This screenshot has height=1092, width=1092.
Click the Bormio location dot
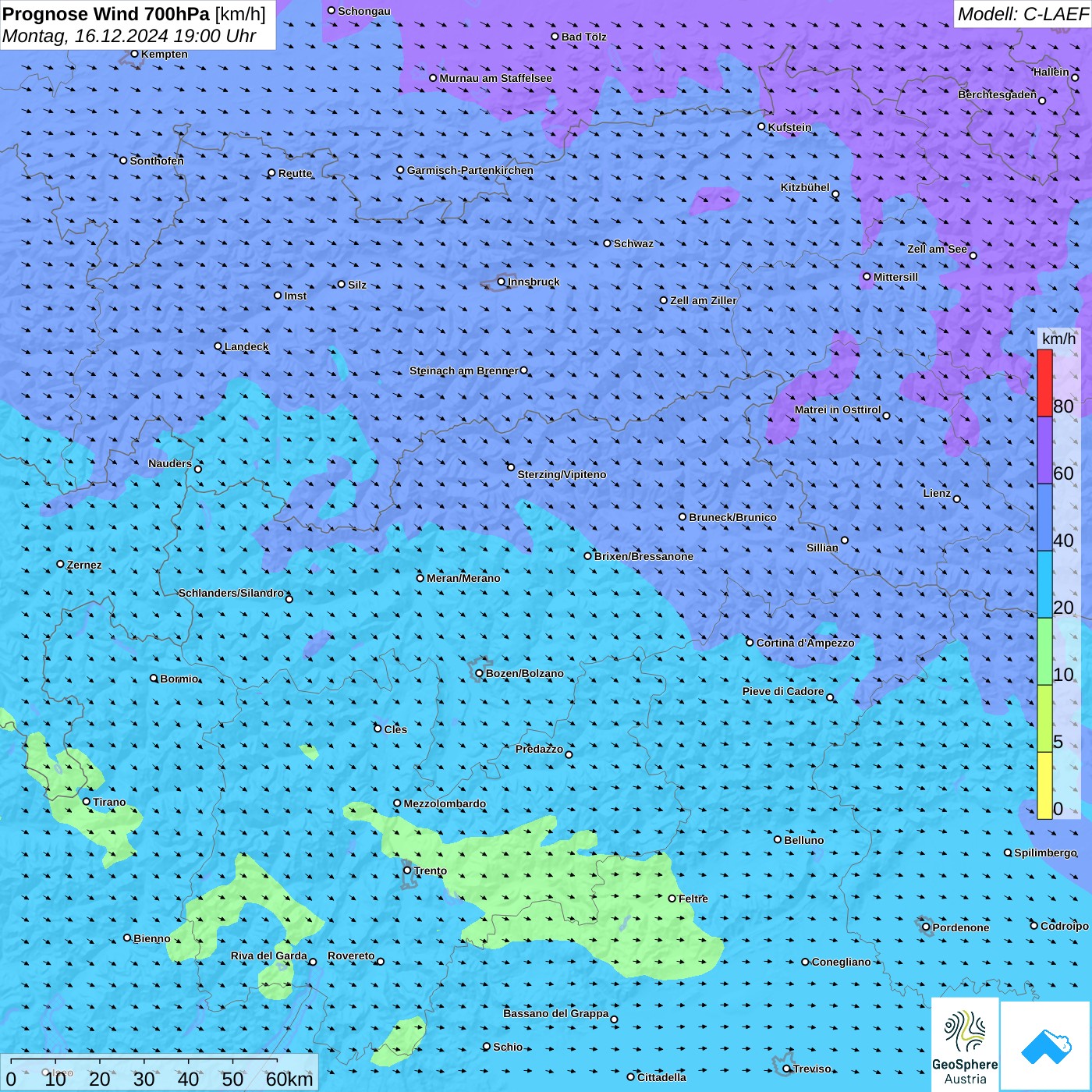click(154, 678)
